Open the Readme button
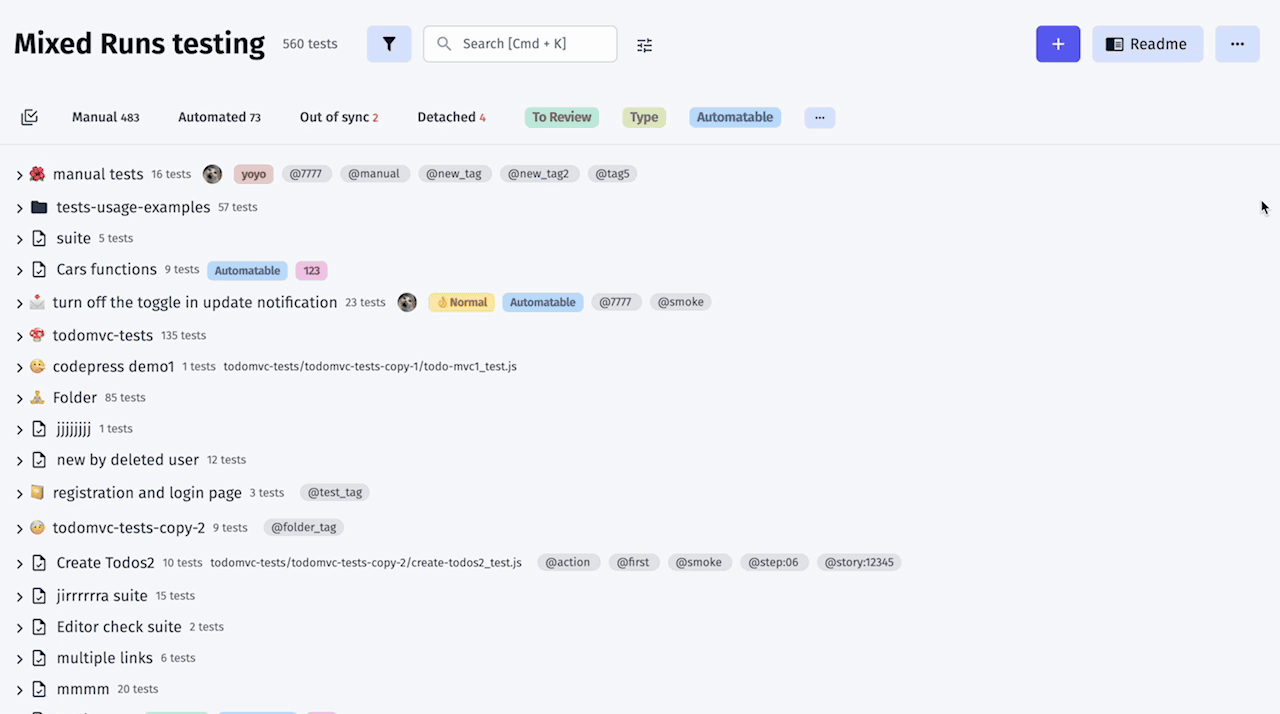Screen dimensions: 1280x714 tap(1147, 44)
